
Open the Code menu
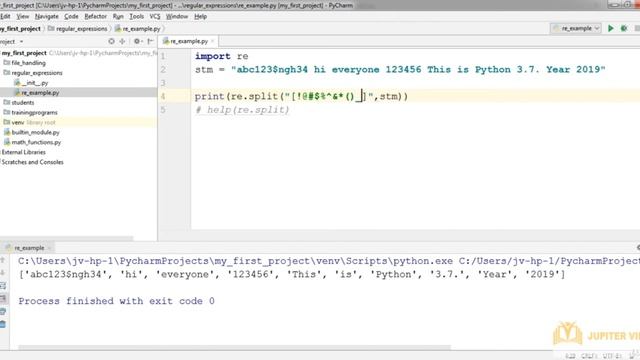[71, 16]
